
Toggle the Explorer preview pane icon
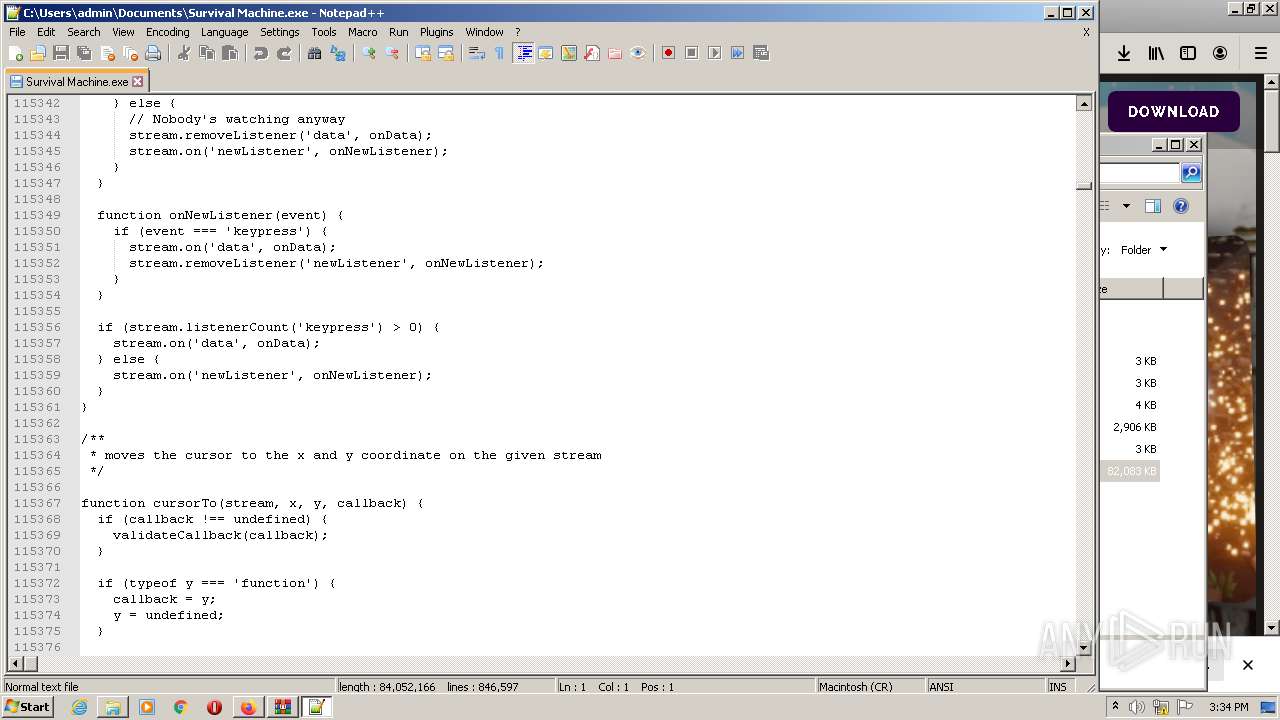(1153, 206)
